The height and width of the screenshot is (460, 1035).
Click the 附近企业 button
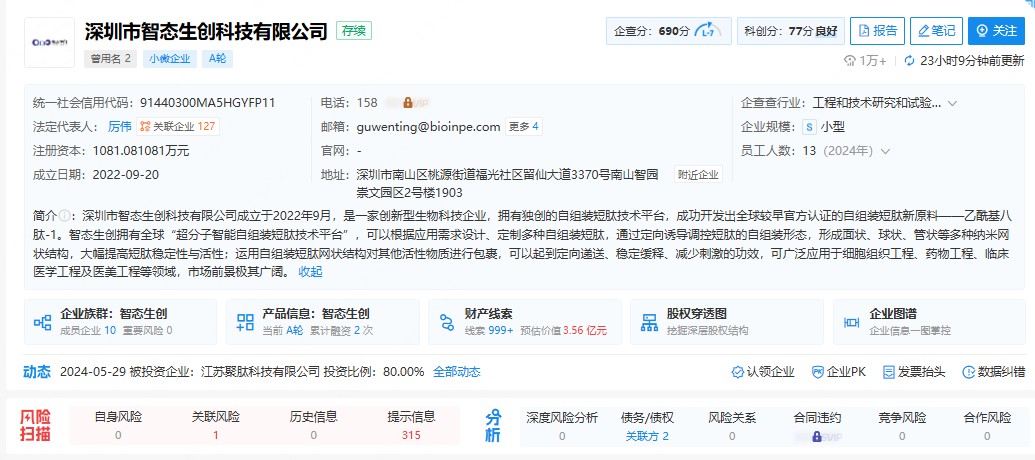point(698,175)
